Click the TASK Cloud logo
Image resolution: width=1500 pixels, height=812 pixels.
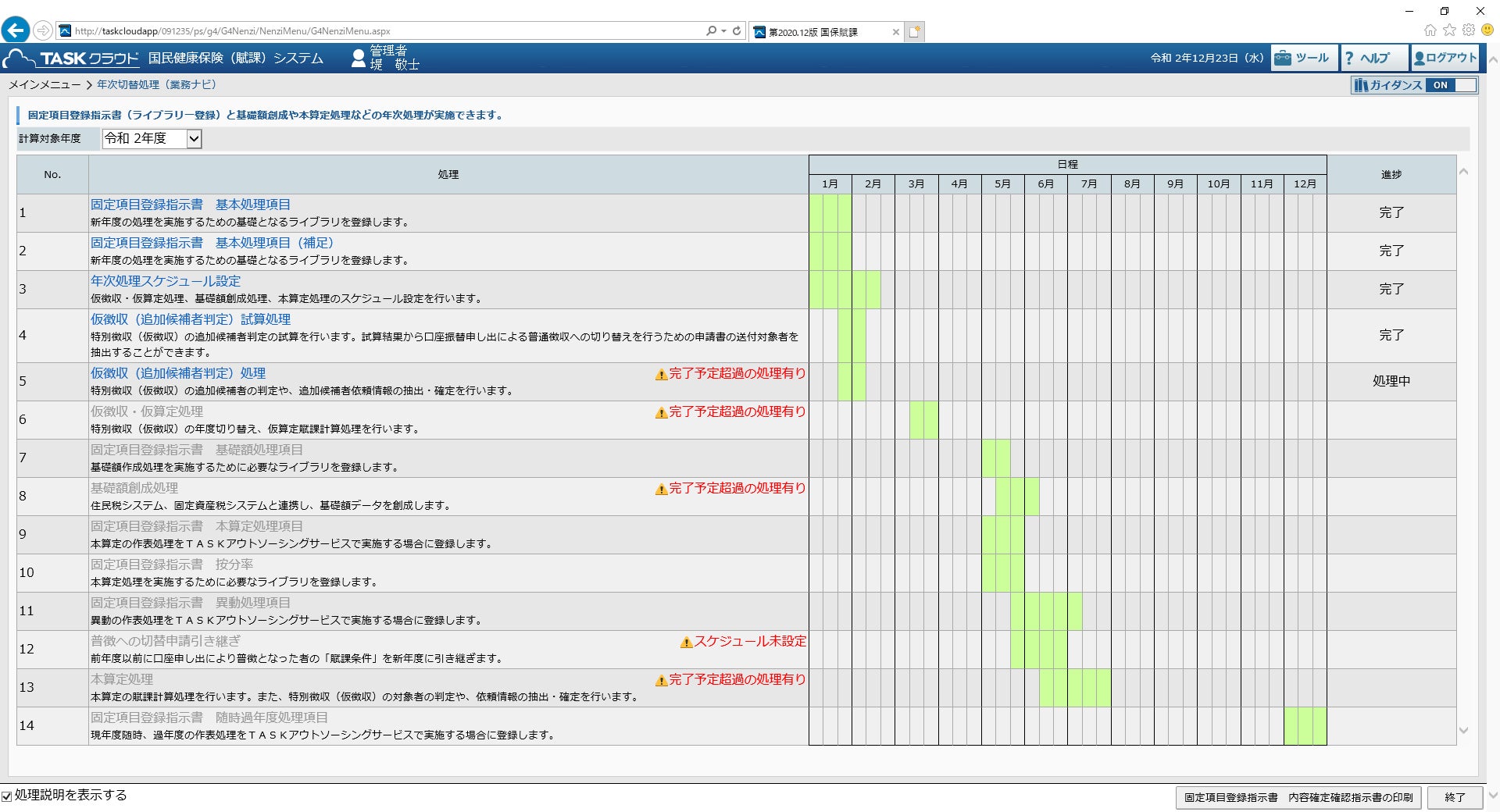point(70,58)
